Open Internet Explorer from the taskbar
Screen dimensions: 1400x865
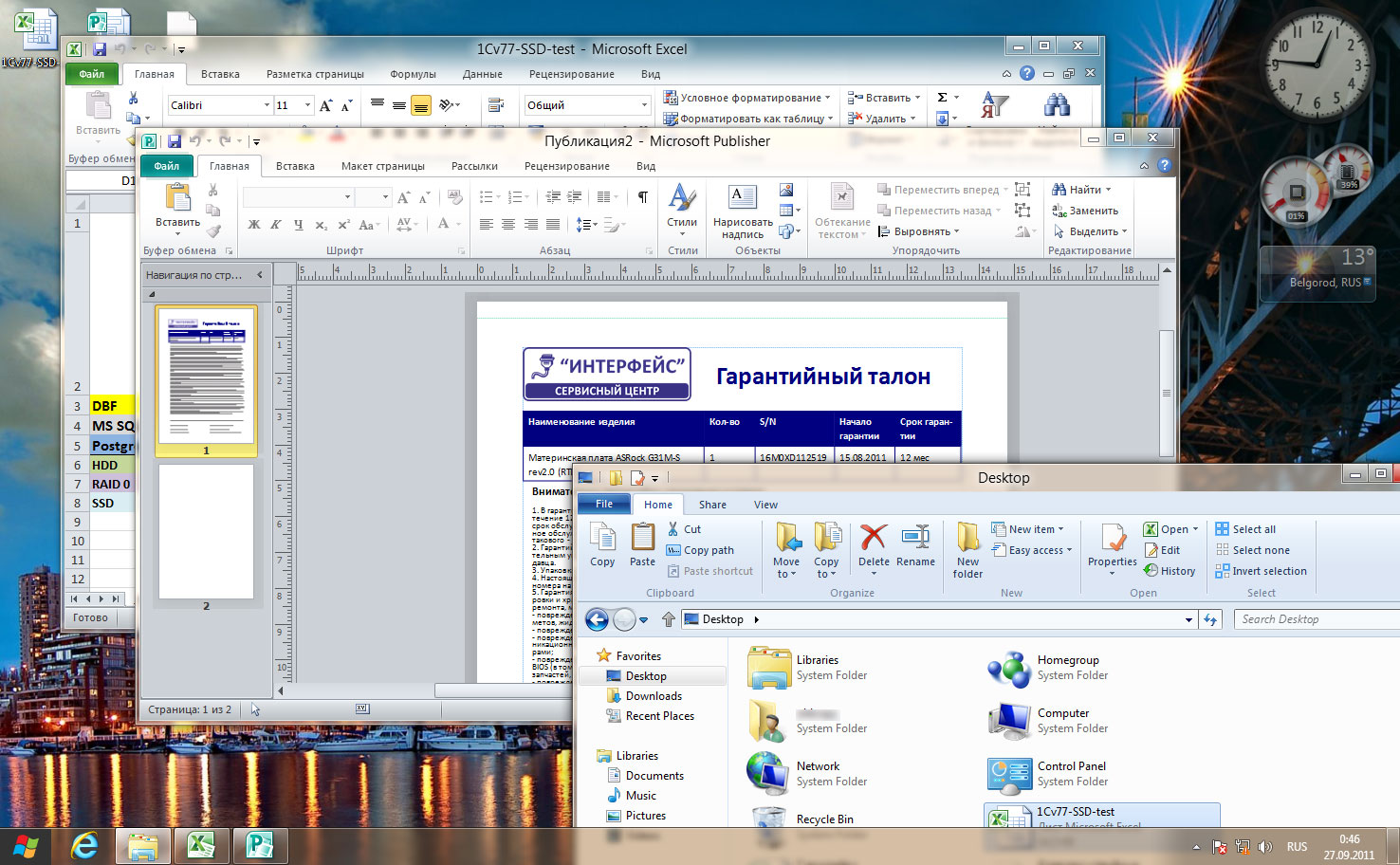coord(85,844)
